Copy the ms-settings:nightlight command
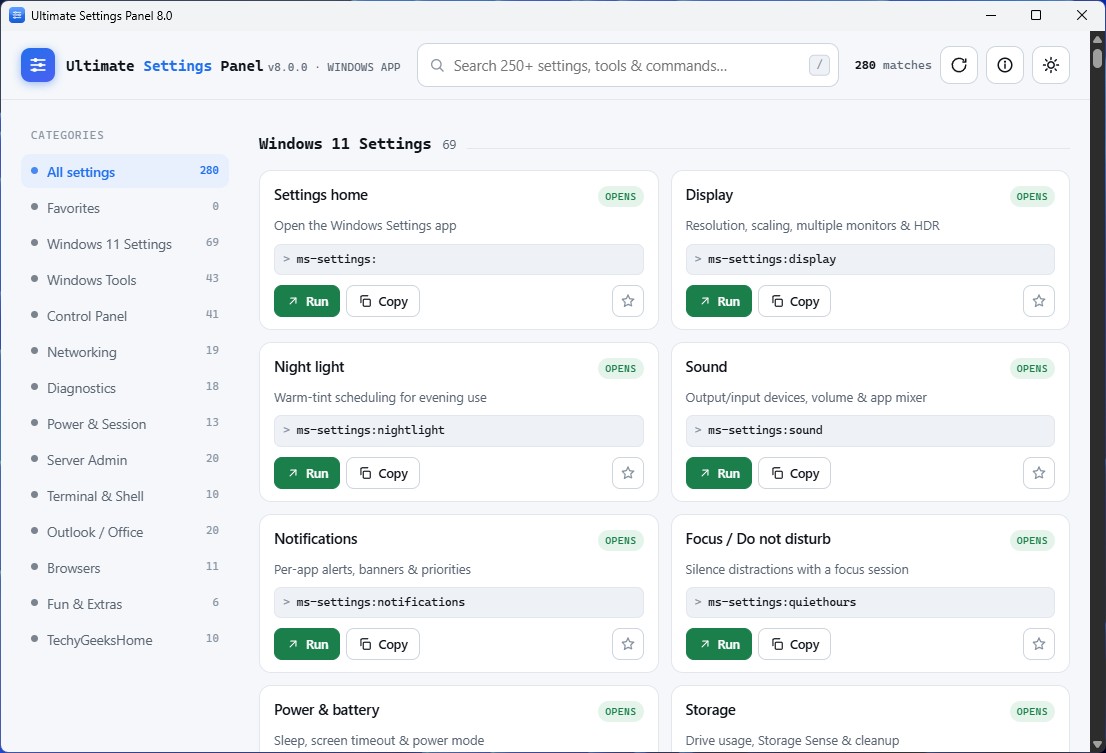 pyautogui.click(x=383, y=473)
